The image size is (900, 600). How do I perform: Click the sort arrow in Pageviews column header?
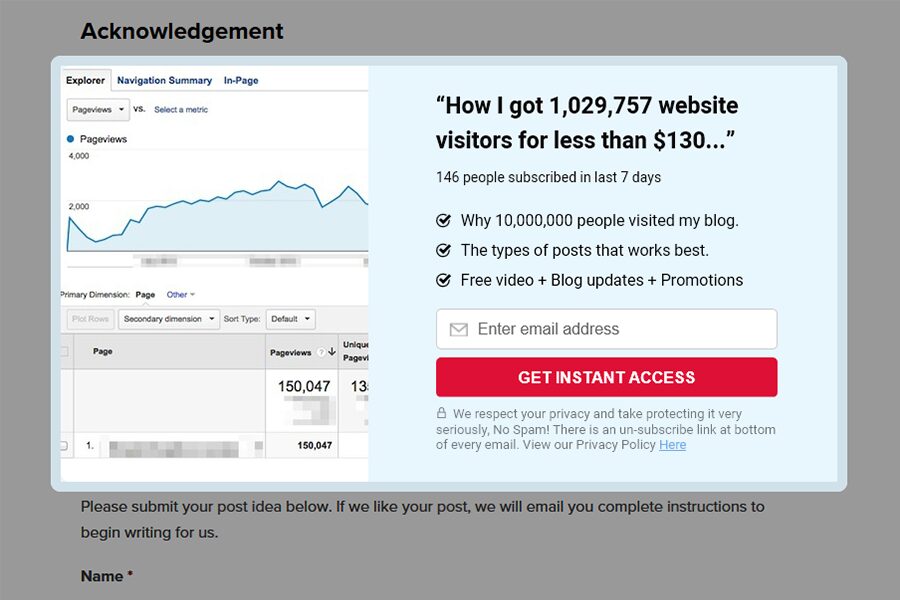coord(332,352)
